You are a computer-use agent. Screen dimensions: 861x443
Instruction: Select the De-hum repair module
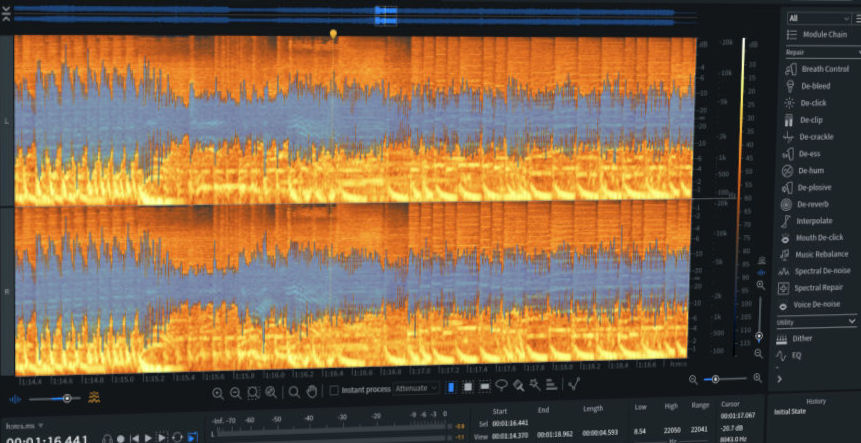810,170
